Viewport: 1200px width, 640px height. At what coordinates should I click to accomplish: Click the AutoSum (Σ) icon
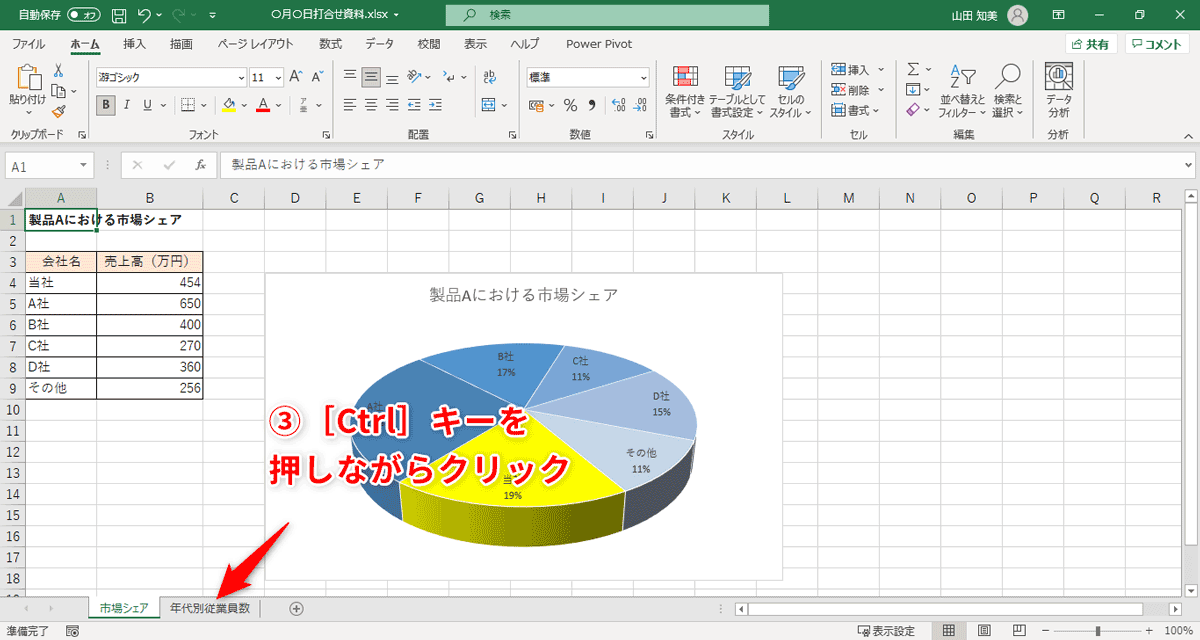913,68
